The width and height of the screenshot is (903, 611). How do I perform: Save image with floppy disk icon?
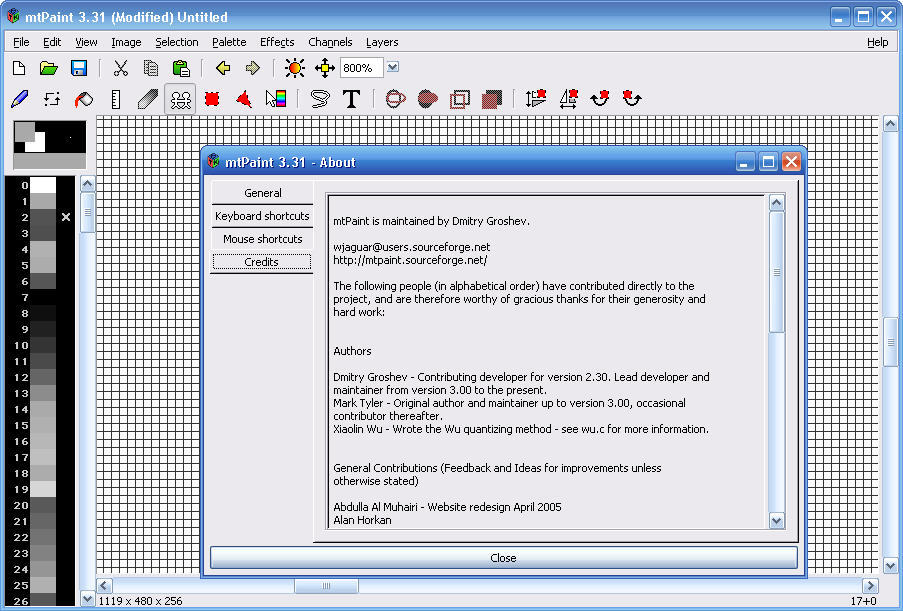tap(79, 68)
